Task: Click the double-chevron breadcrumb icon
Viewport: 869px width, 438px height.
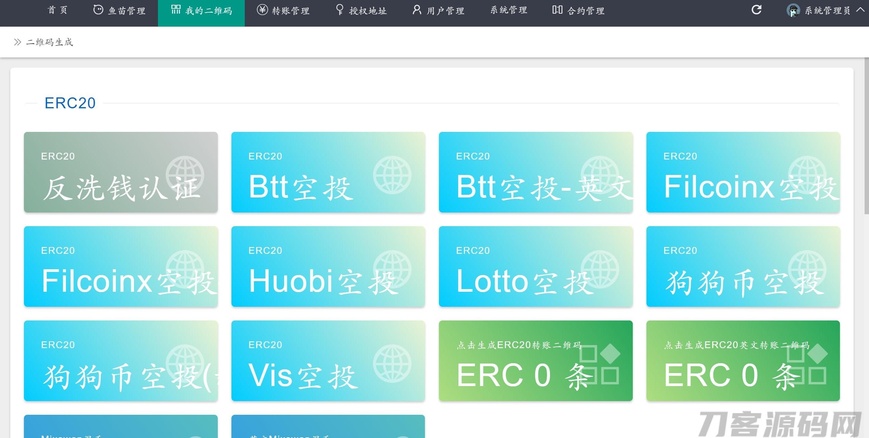Action: coord(17,42)
